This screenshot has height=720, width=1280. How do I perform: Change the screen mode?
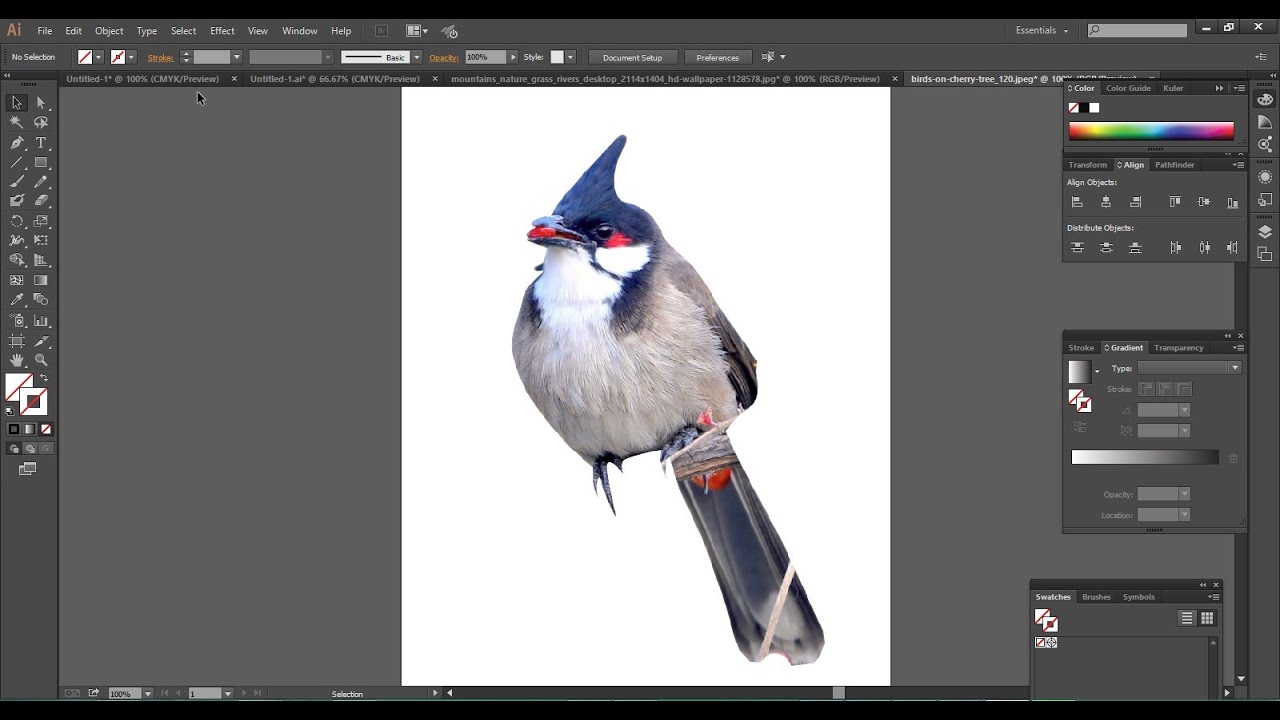(x=28, y=468)
